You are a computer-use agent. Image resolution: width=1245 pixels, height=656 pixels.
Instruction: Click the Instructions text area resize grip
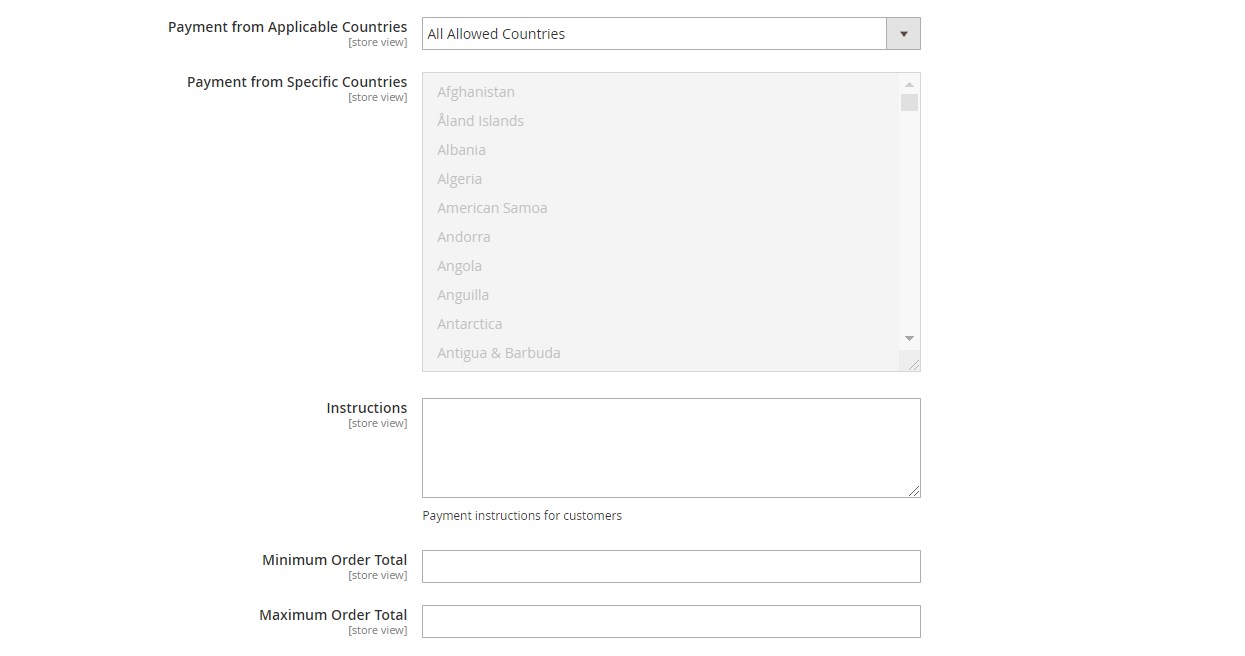pos(914,491)
